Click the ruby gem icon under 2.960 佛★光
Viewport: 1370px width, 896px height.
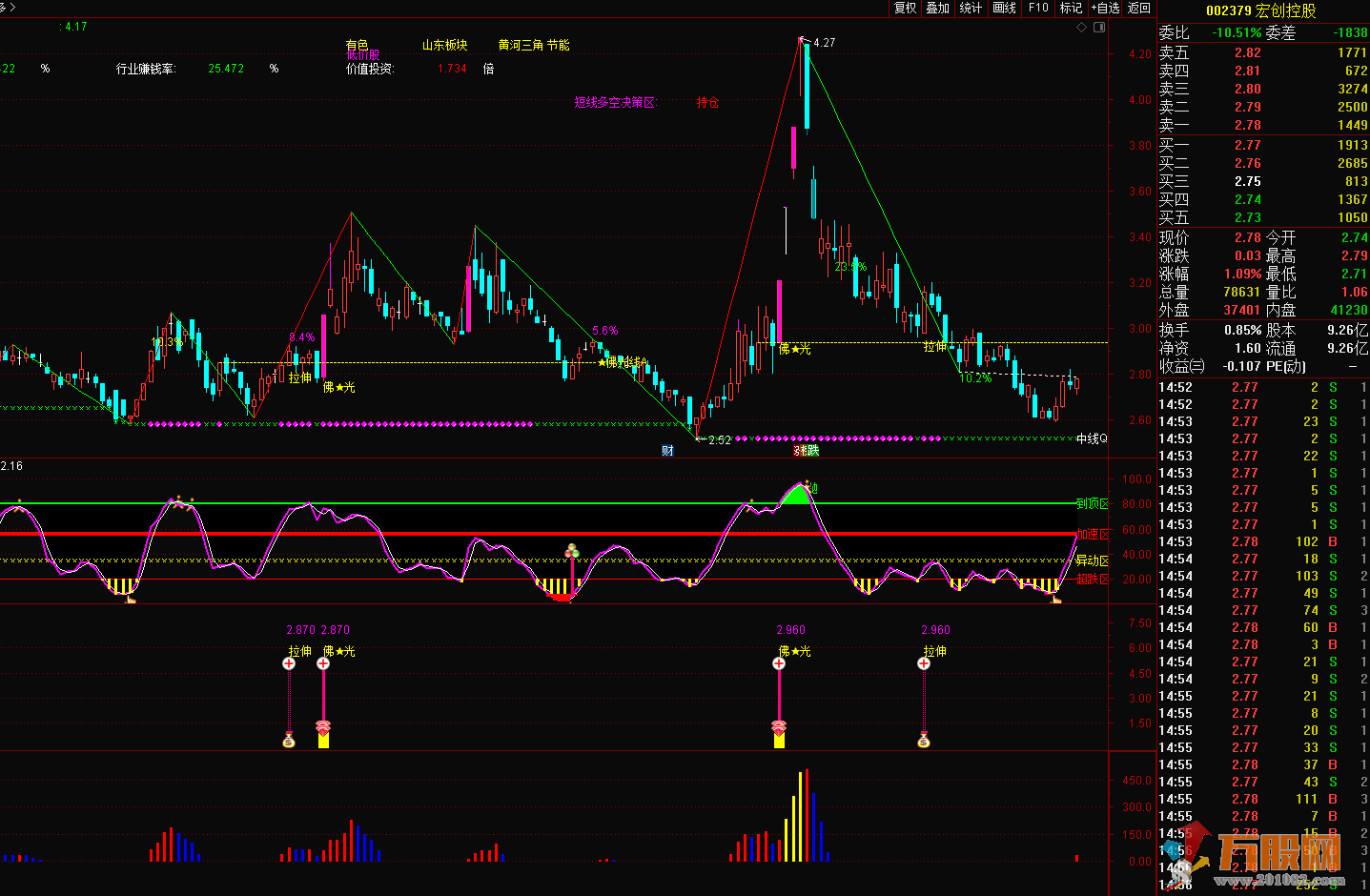click(x=779, y=727)
